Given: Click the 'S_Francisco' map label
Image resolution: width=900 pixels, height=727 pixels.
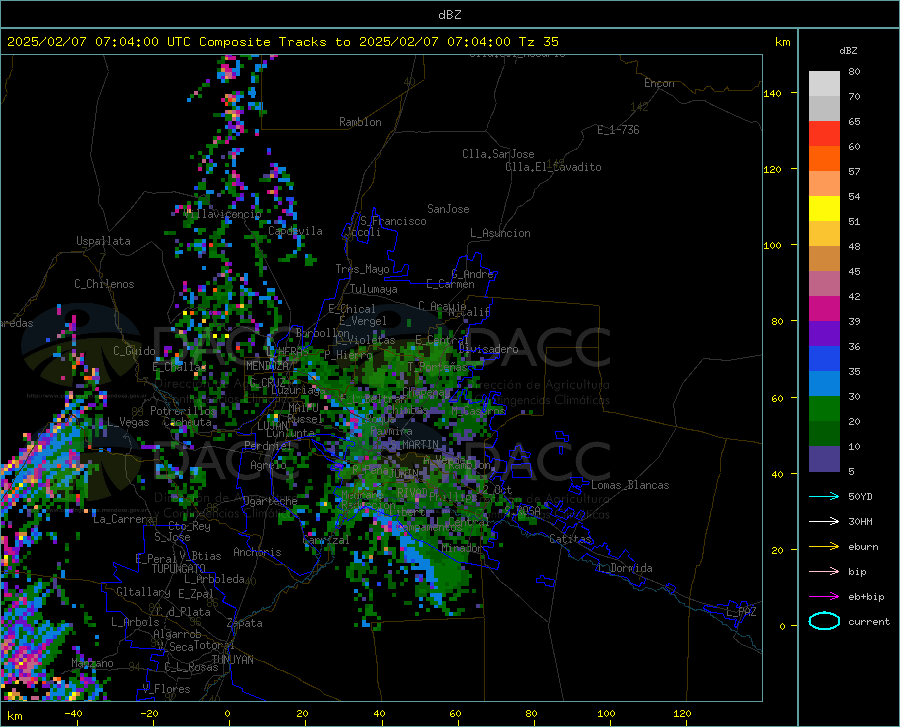Looking at the screenshot, I should coord(393,221).
